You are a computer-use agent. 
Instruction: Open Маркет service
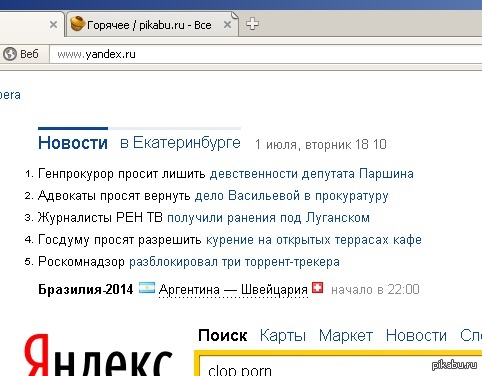point(346,335)
